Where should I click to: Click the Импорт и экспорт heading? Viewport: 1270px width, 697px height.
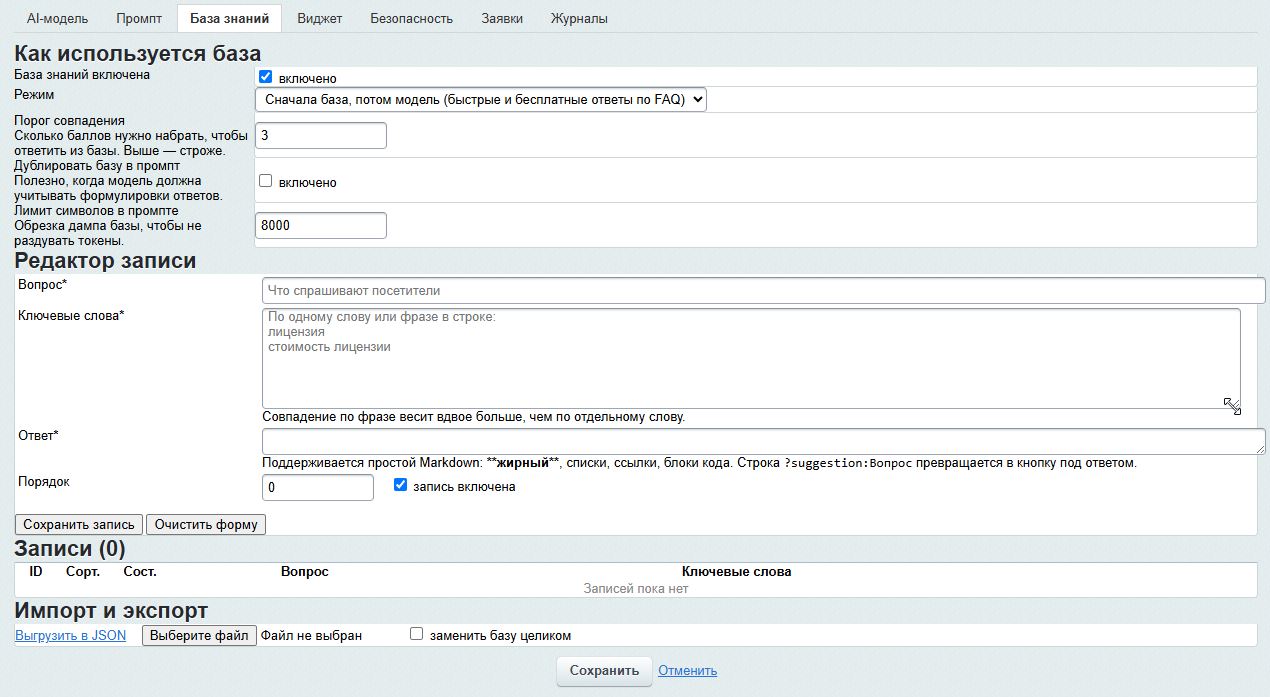pos(111,611)
